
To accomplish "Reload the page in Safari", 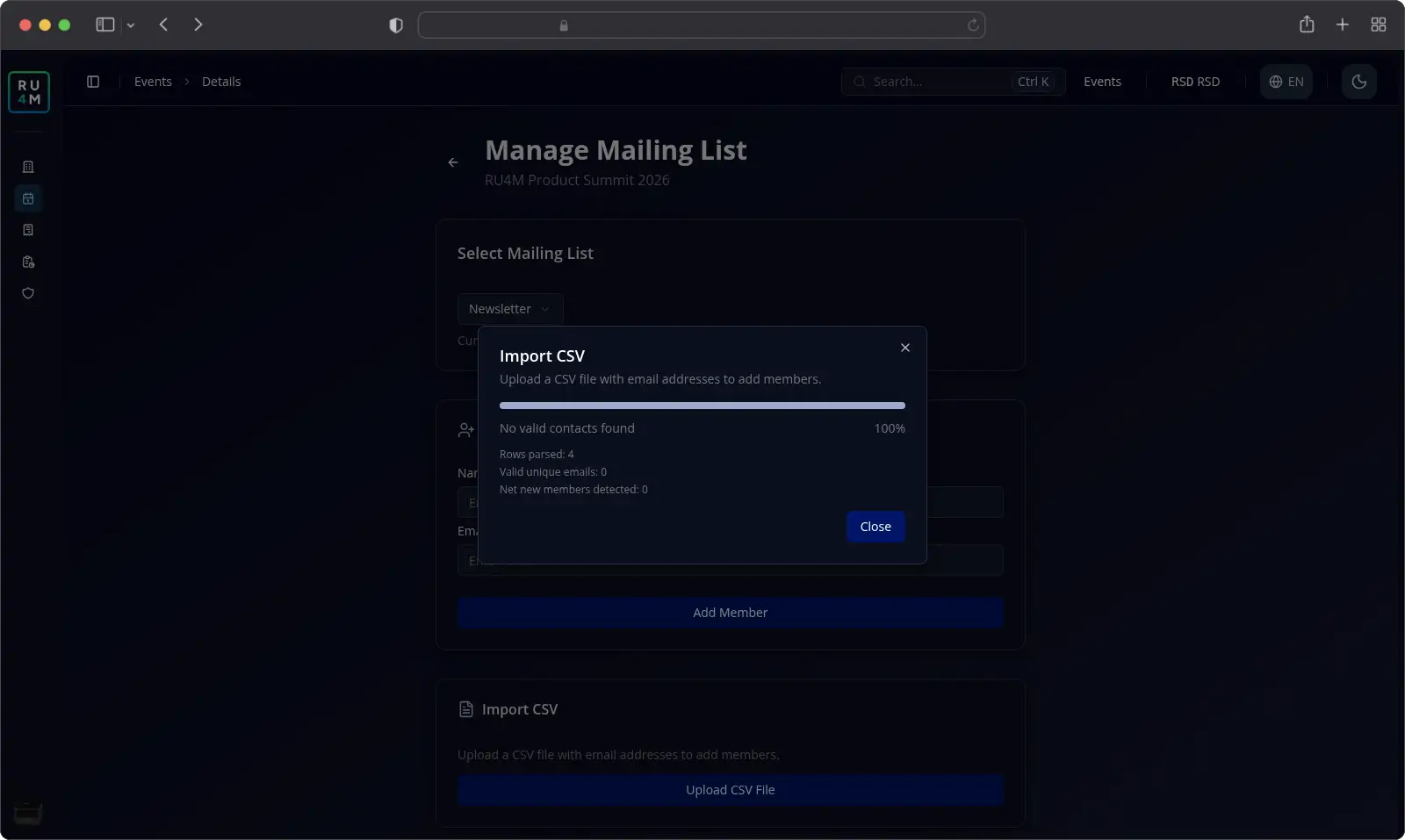I will 973,25.
